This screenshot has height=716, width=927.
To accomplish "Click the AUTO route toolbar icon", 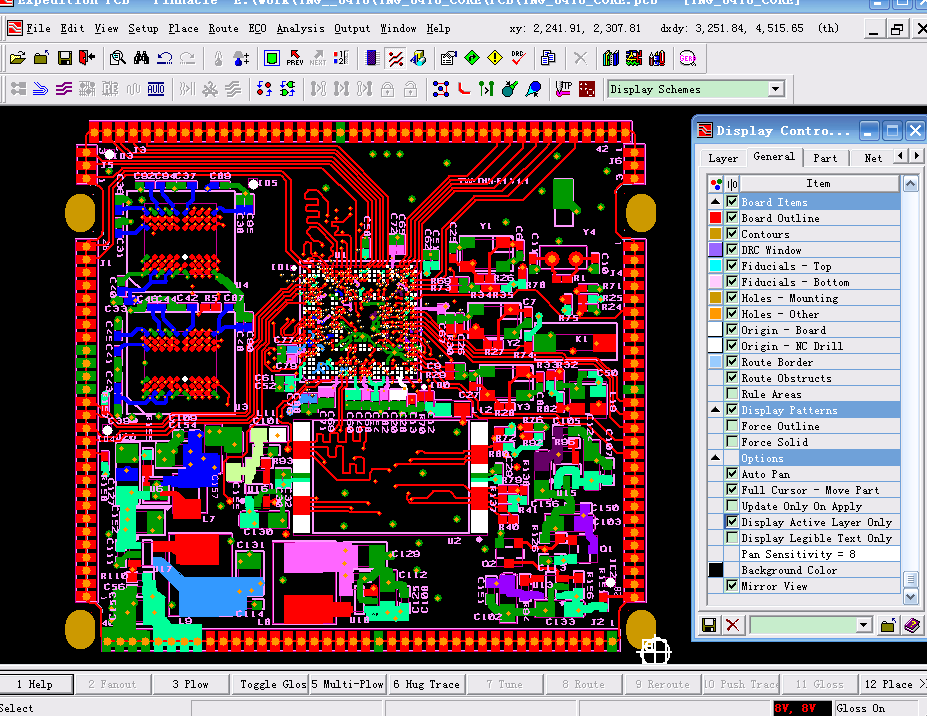I will pyautogui.click(x=156, y=89).
